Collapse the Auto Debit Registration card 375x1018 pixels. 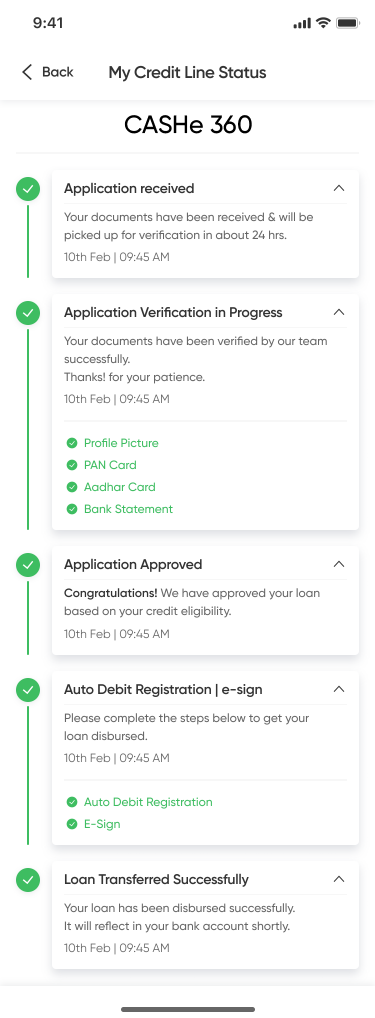(338, 689)
